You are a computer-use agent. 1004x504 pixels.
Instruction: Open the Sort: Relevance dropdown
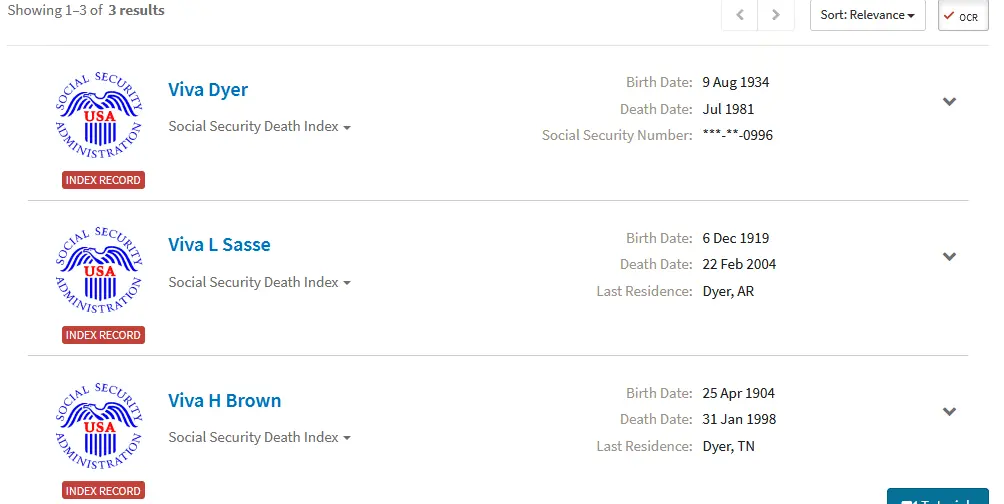coord(867,15)
